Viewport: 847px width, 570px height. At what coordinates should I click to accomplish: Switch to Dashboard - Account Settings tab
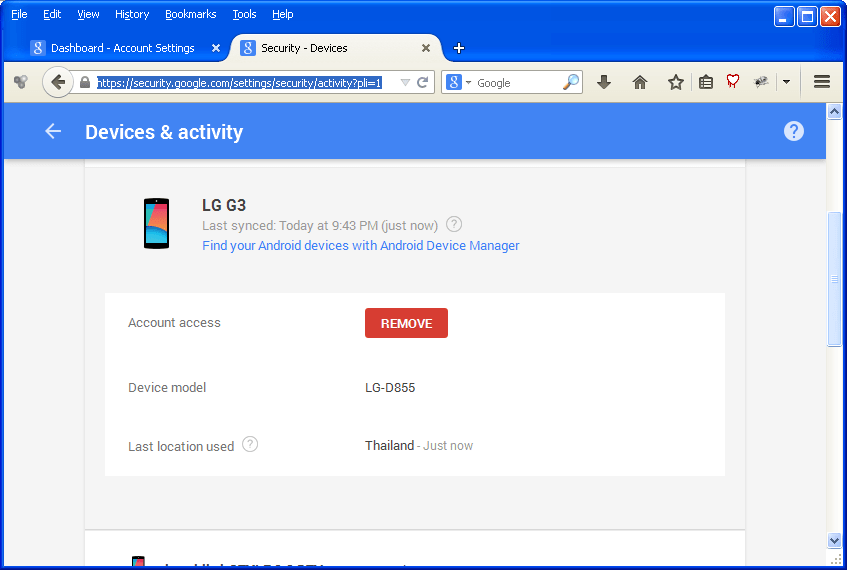point(123,48)
